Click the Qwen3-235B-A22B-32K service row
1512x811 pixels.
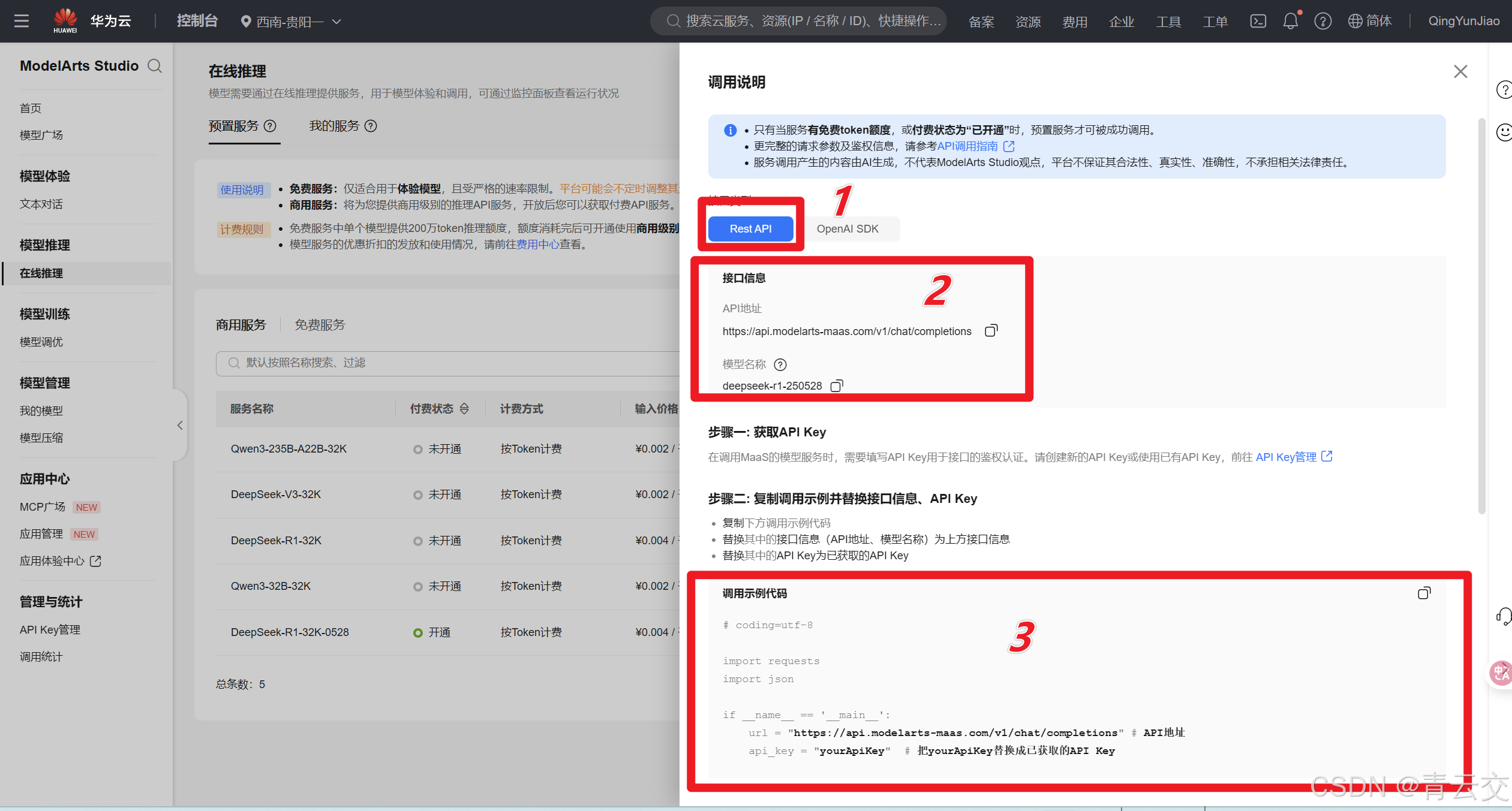[448, 449]
